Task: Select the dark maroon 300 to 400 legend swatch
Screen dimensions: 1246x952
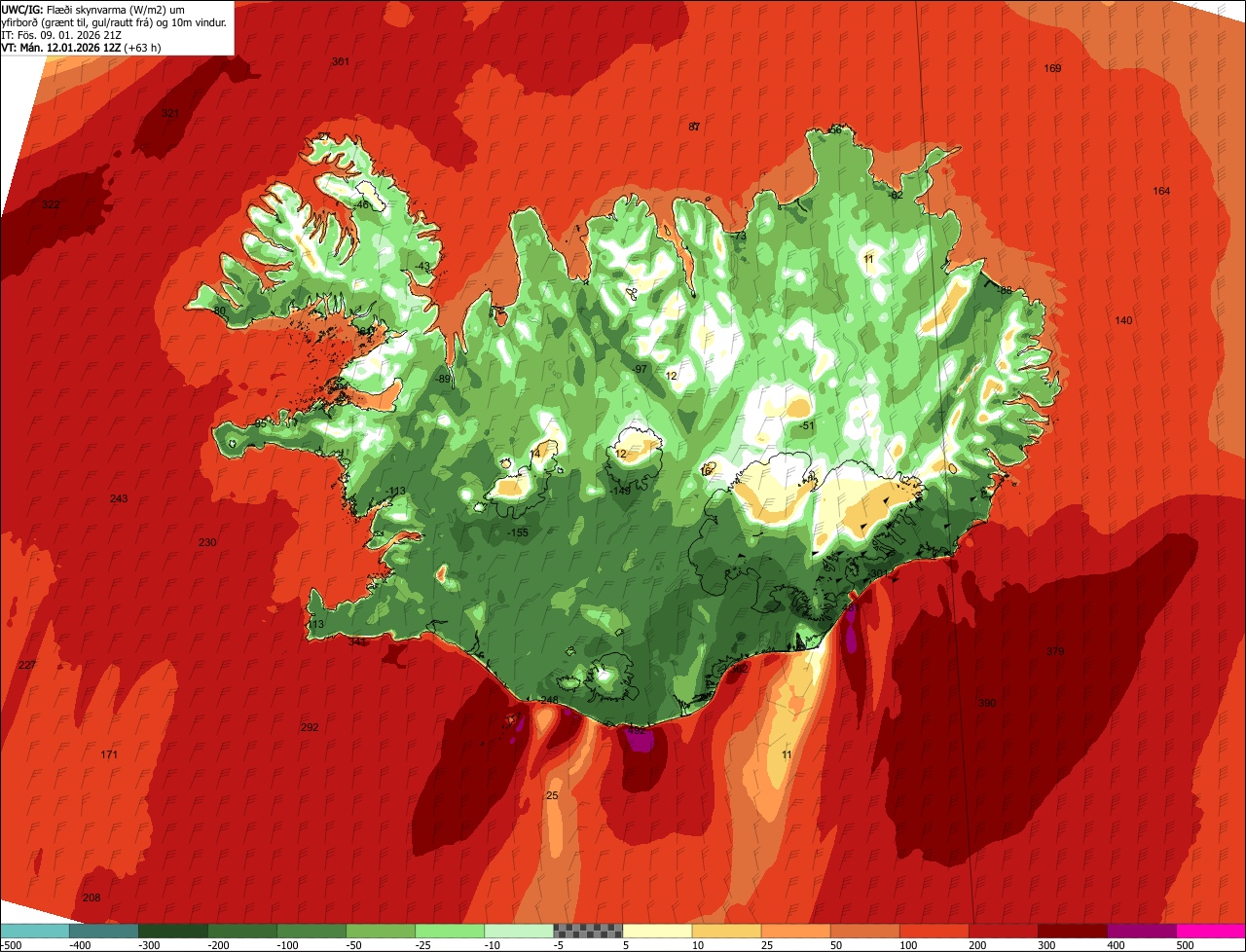Action: click(x=1073, y=932)
